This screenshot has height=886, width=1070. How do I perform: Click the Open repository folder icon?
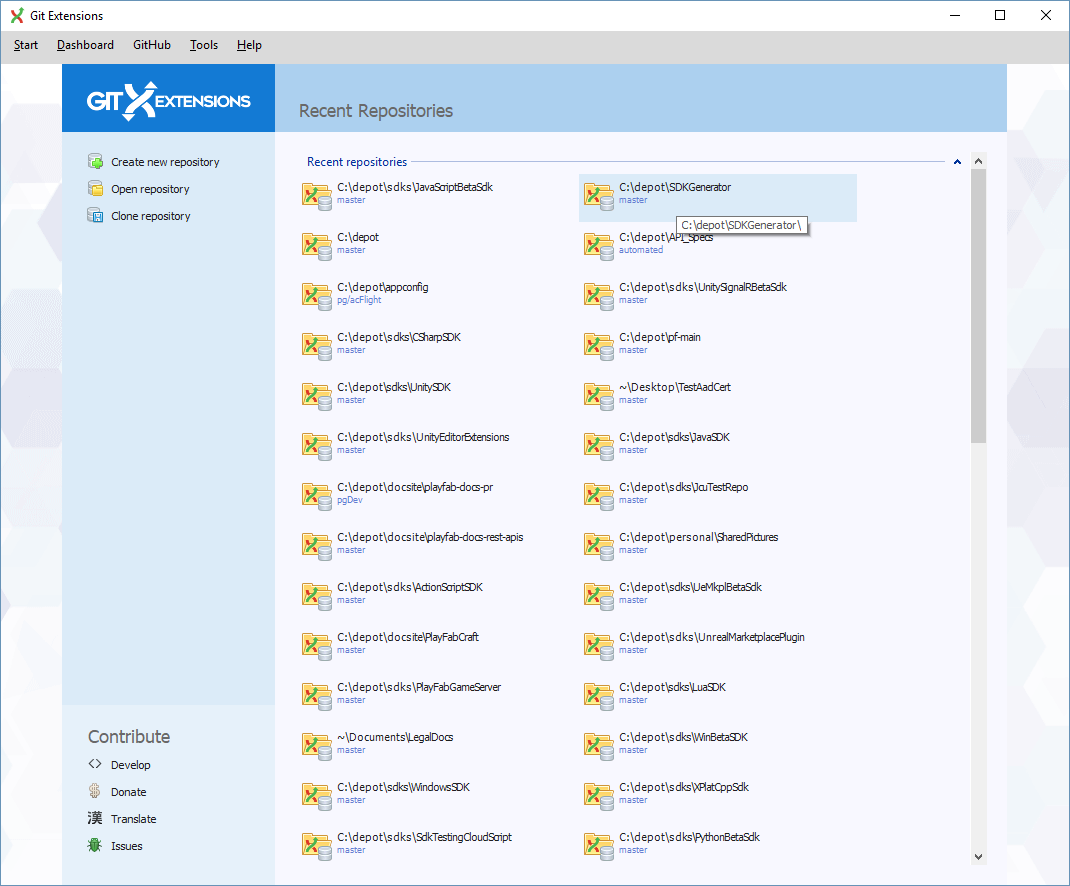point(96,188)
